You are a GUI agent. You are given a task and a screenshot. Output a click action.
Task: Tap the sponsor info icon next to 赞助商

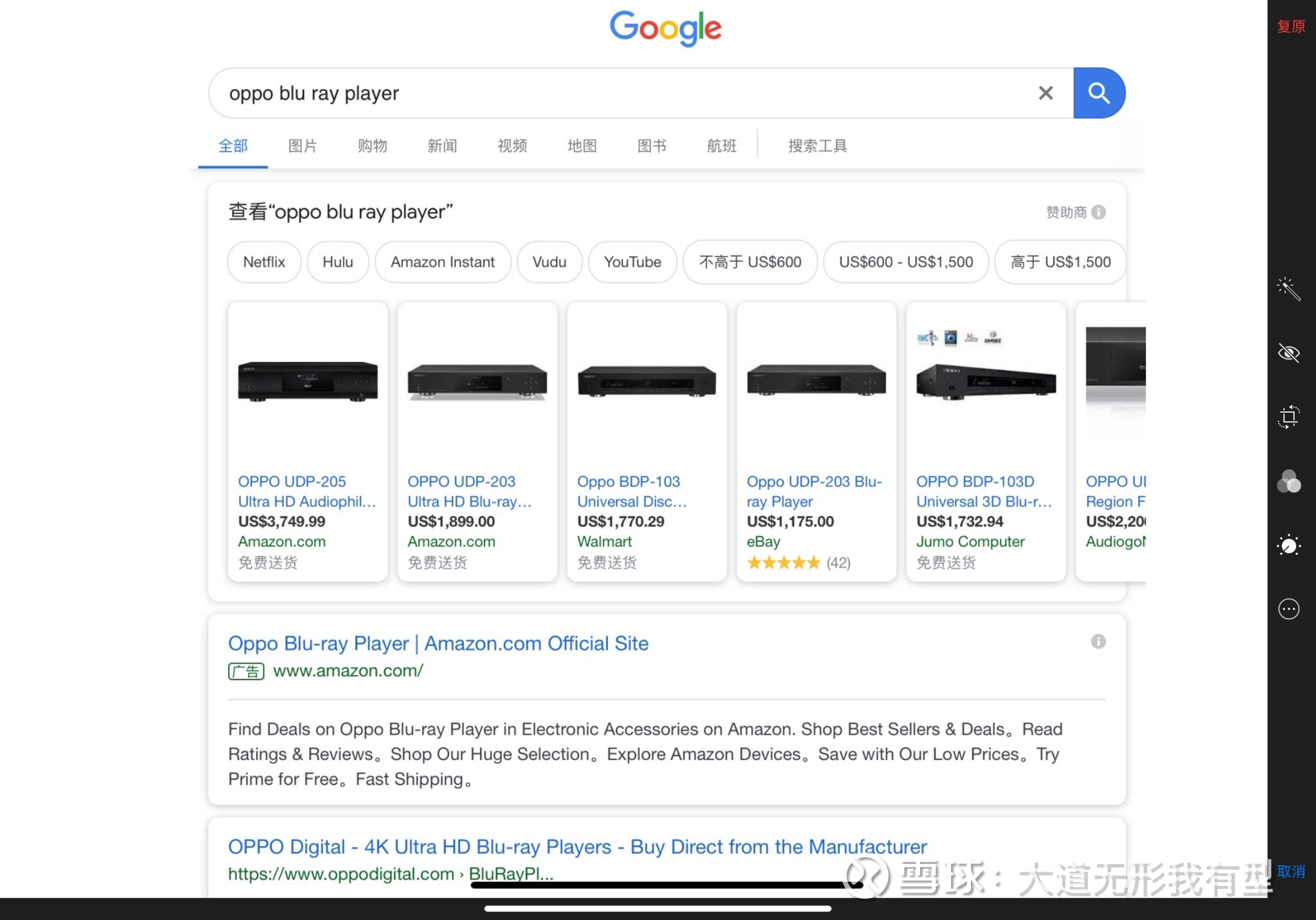click(1099, 212)
